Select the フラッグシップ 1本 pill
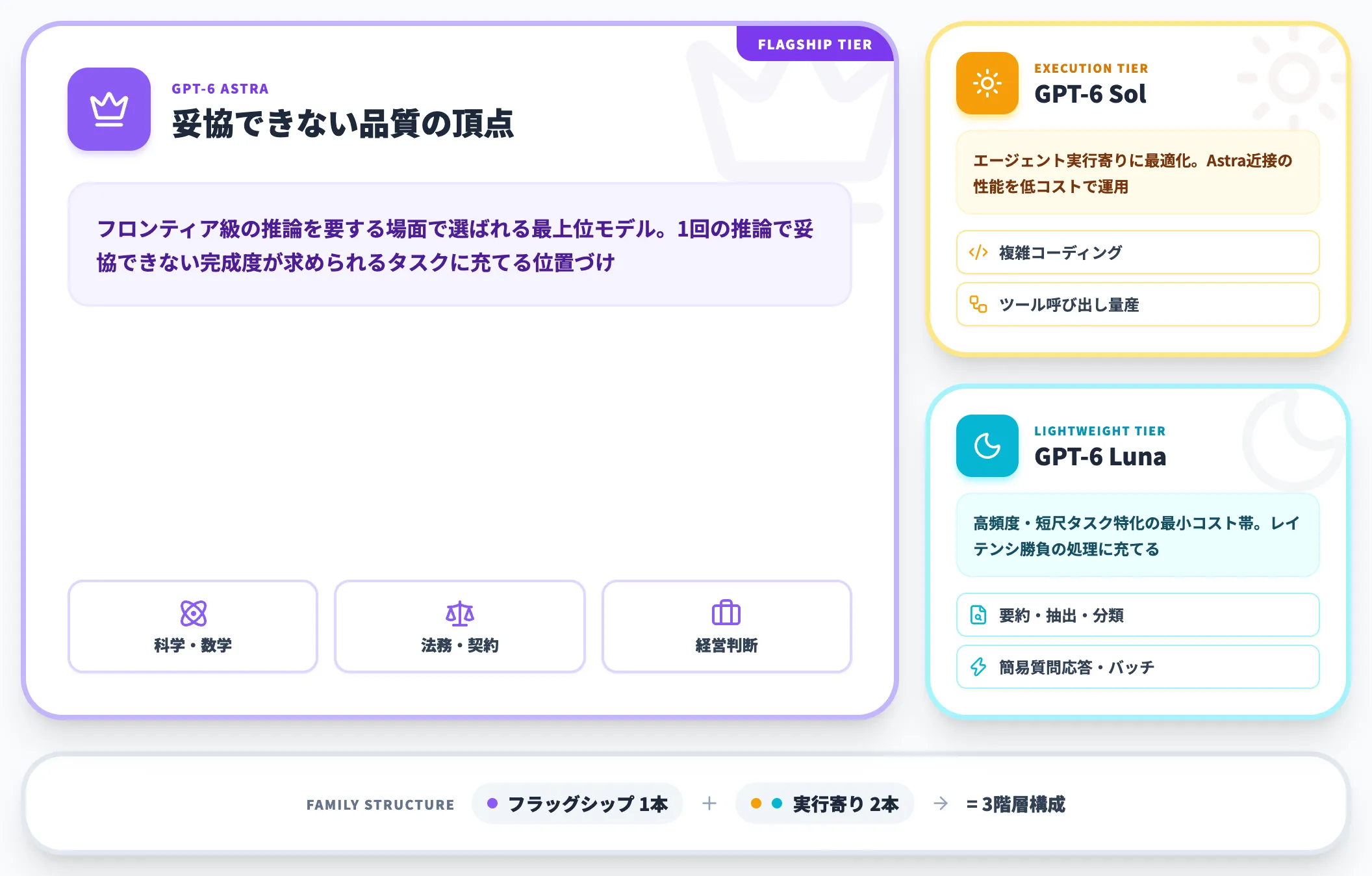The image size is (1372, 876). 578,804
